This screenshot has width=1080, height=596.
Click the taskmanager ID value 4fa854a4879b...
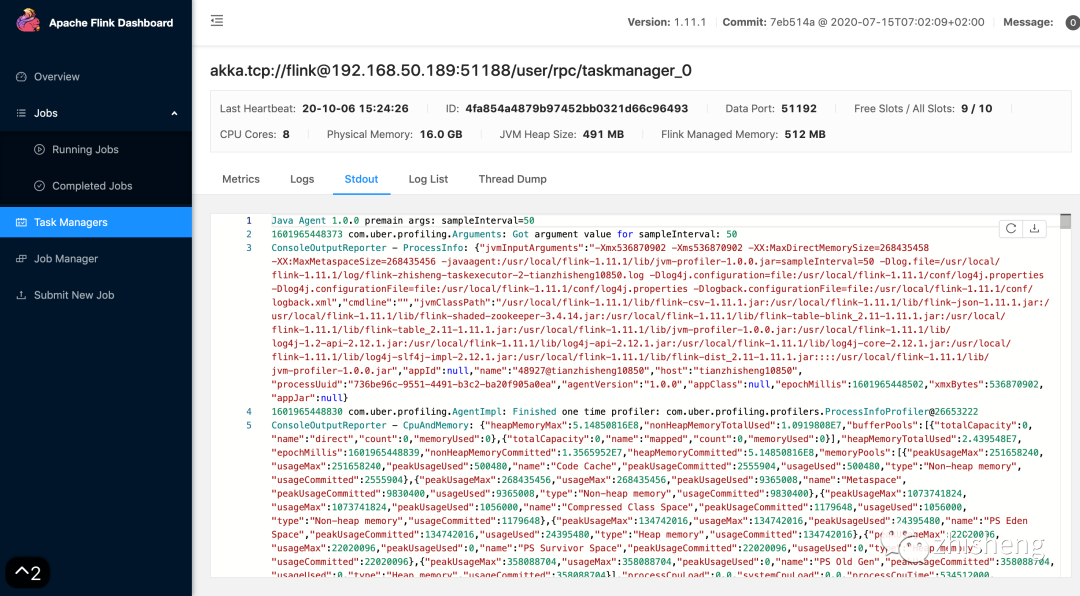point(577,109)
